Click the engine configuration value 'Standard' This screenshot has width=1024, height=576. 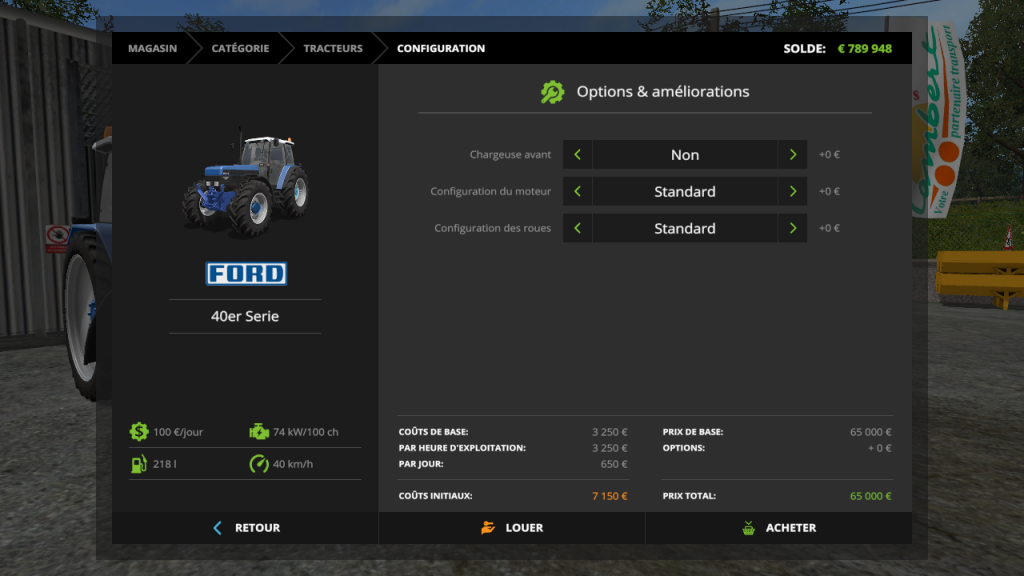point(685,191)
